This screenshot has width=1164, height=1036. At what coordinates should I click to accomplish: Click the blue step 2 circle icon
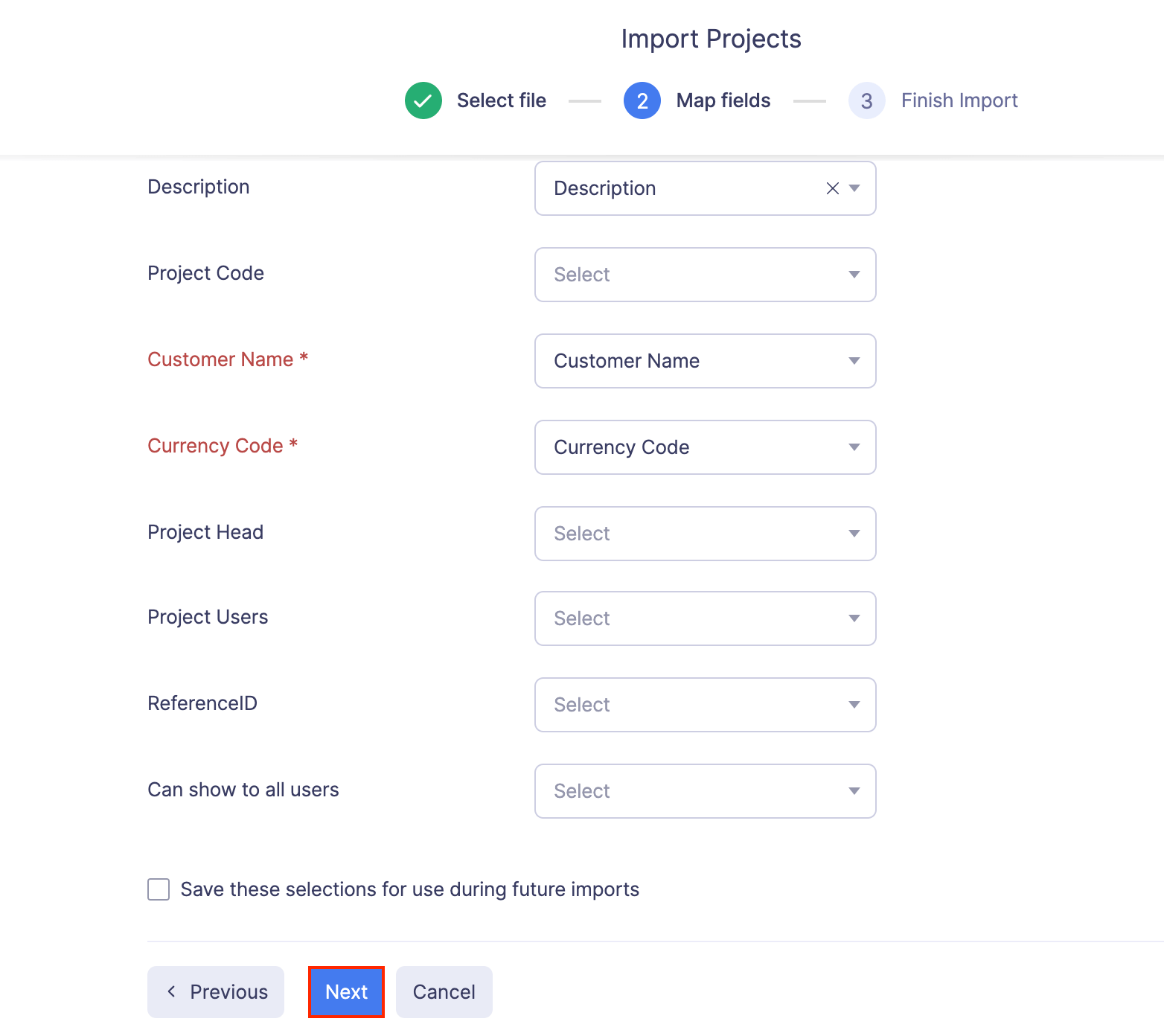pyautogui.click(x=642, y=100)
